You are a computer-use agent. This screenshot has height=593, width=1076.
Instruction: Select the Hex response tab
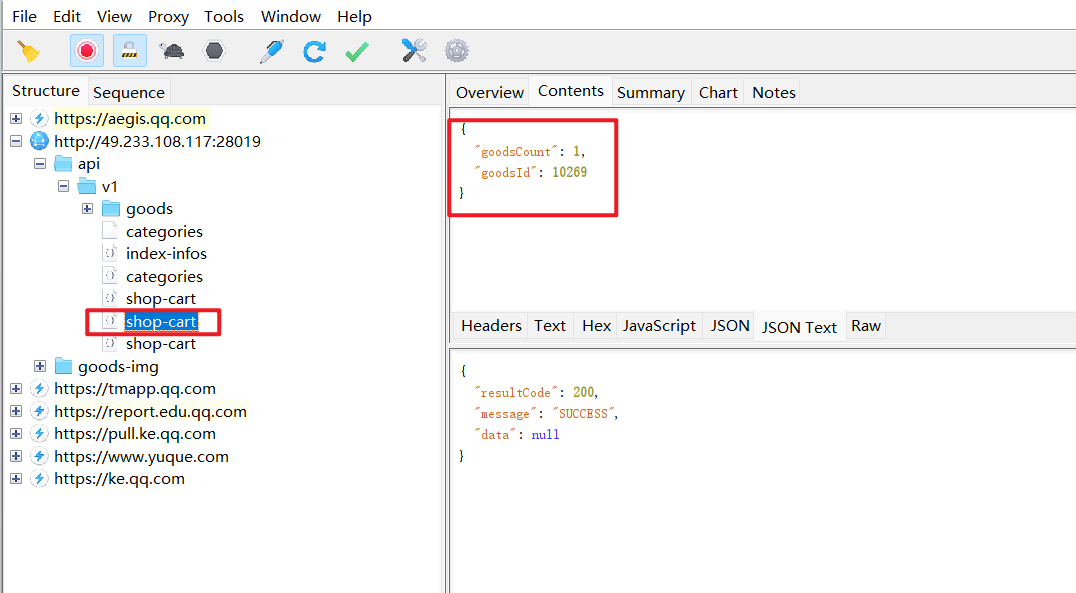coord(596,325)
